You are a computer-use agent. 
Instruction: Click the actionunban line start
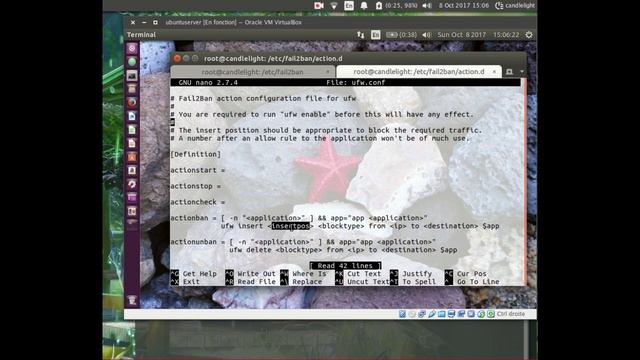tap(193, 242)
